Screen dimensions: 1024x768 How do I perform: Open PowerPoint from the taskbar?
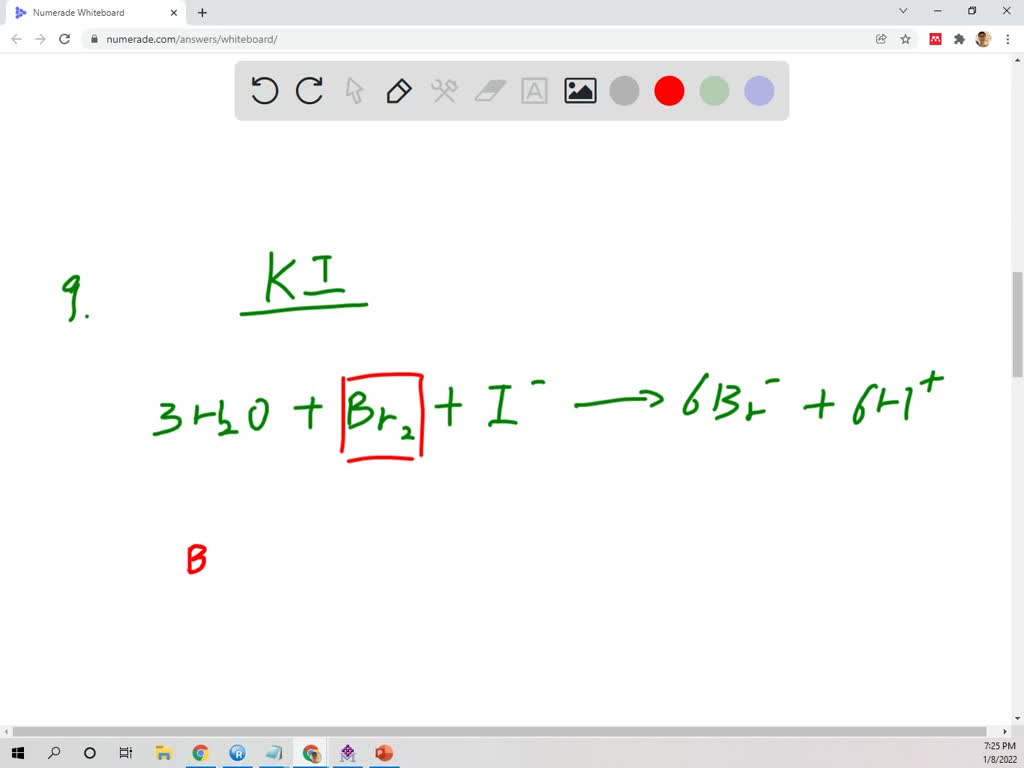point(384,752)
